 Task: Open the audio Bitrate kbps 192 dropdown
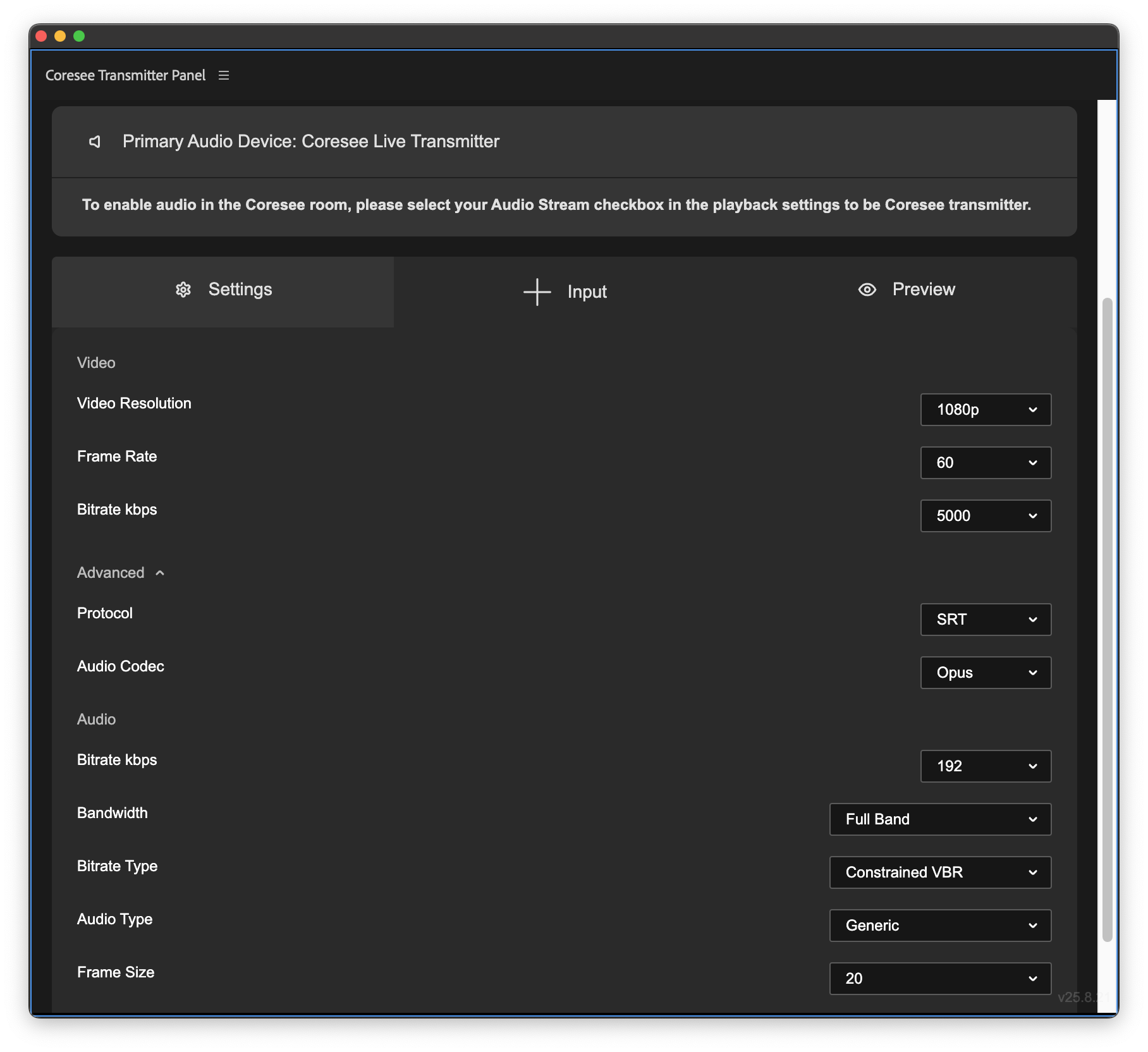point(986,766)
